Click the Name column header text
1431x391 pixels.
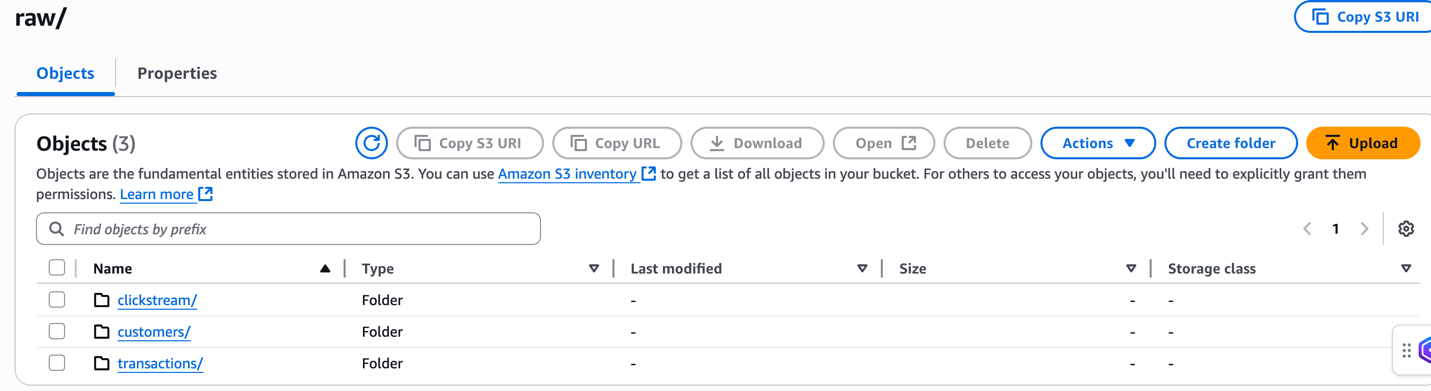112,268
